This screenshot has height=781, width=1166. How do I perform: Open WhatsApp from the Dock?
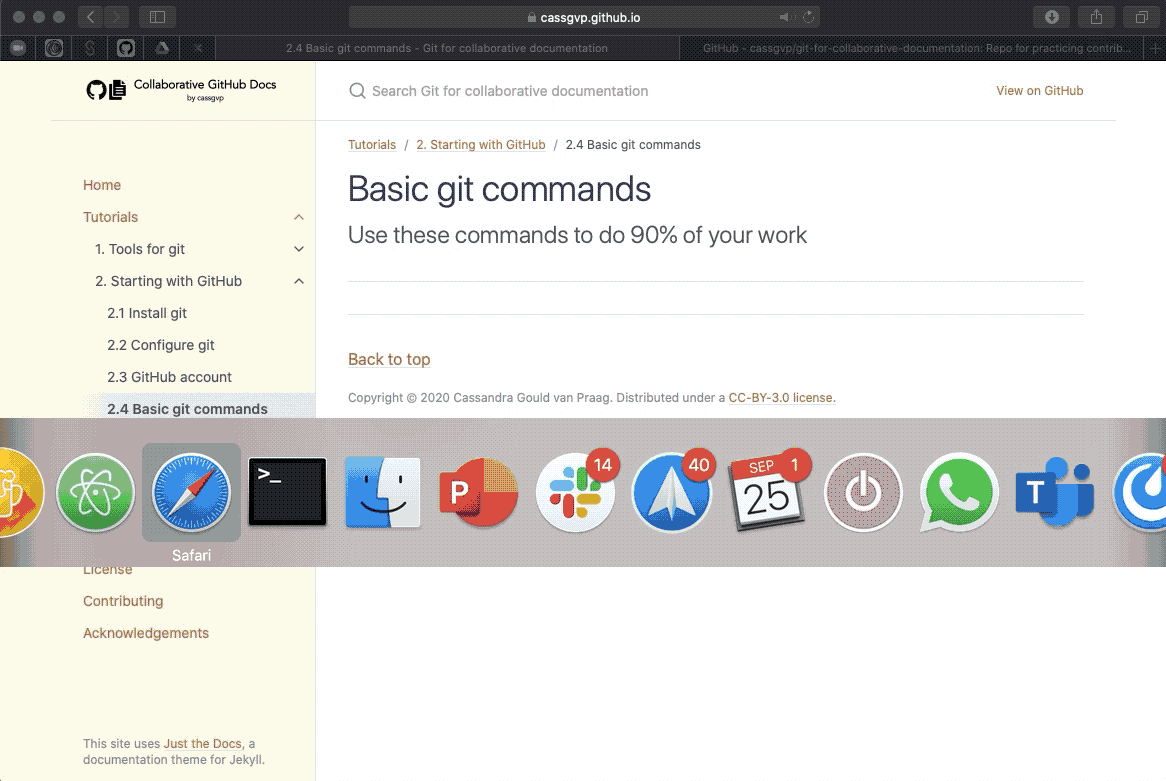pos(958,493)
